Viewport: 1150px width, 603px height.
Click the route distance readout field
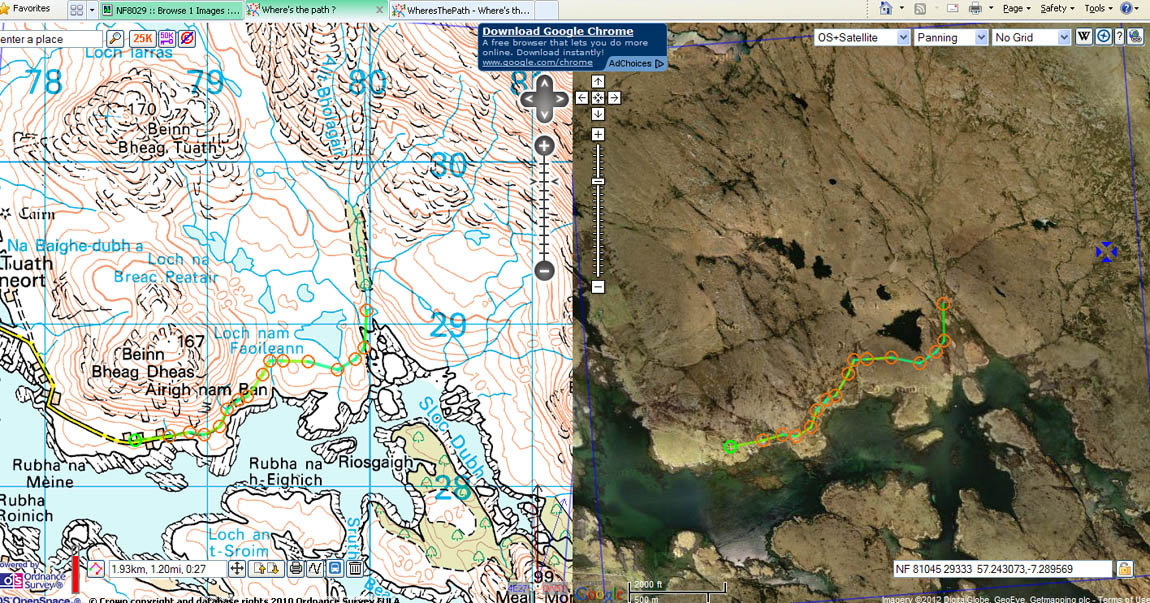pos(168,569)
